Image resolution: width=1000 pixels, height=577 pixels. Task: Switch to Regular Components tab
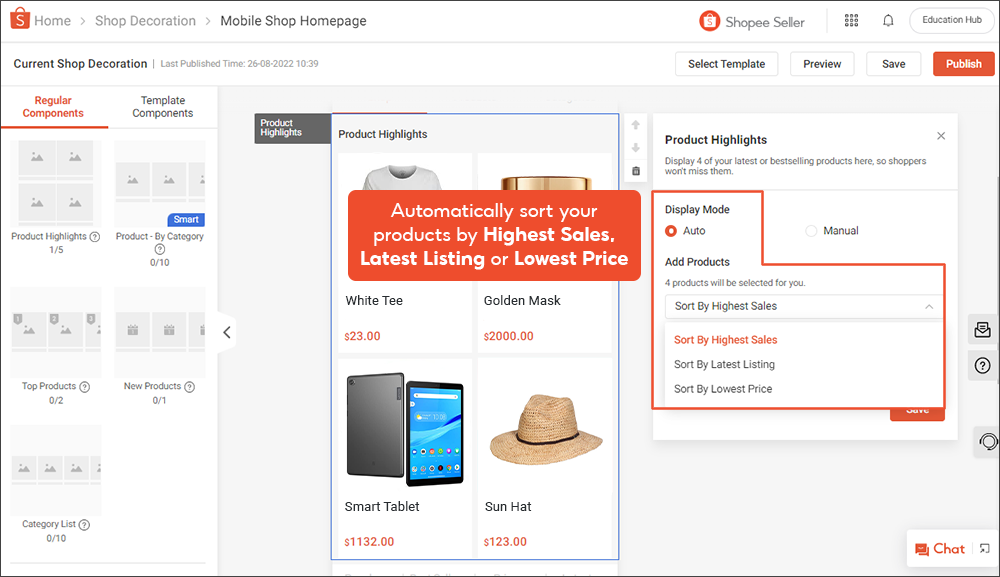coord(53,107)
